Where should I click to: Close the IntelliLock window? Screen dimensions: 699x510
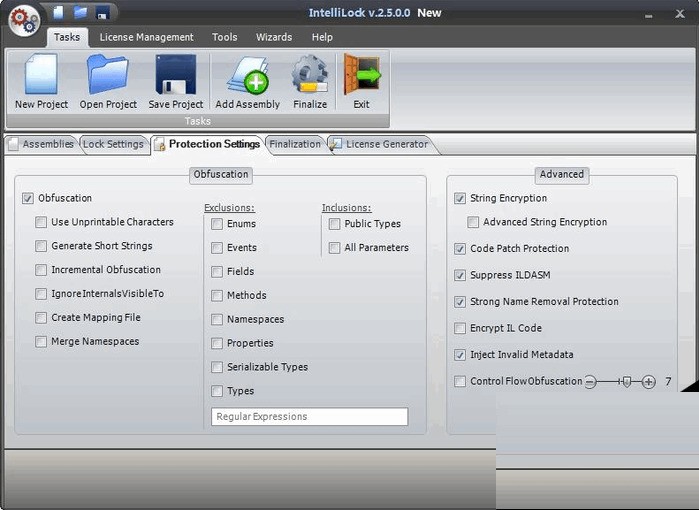[x=680, y=14]
